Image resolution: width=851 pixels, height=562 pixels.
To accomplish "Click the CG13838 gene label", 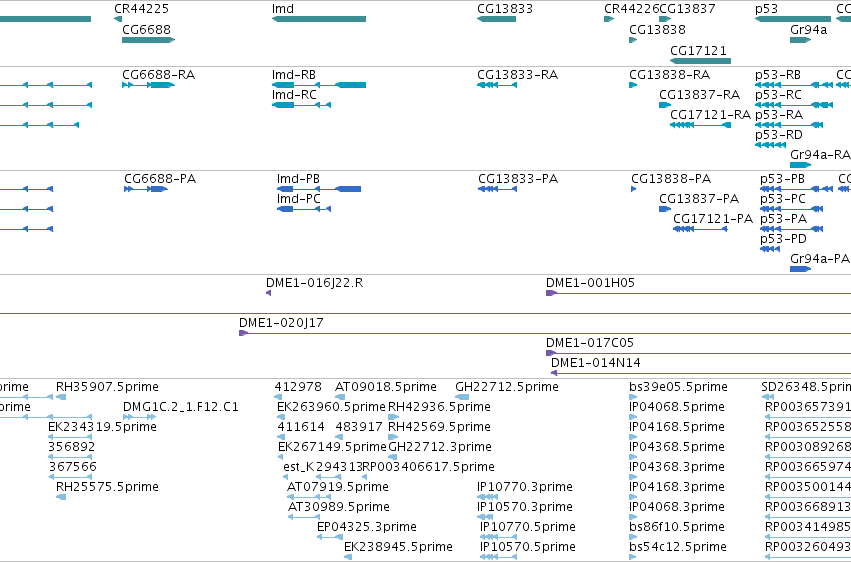I will click(657, 29).
